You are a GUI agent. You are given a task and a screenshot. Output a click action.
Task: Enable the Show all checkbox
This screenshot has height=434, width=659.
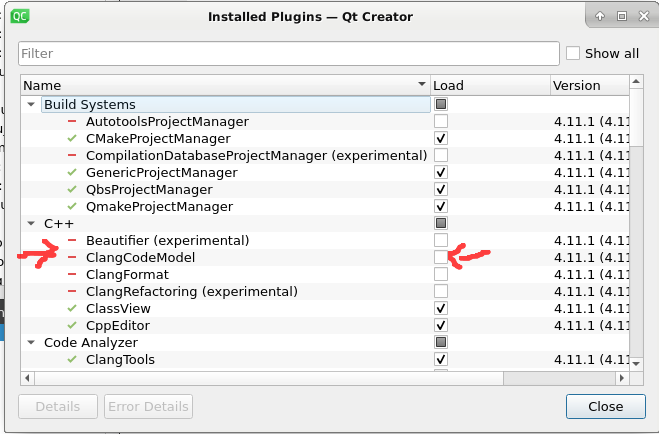[573, 53]
